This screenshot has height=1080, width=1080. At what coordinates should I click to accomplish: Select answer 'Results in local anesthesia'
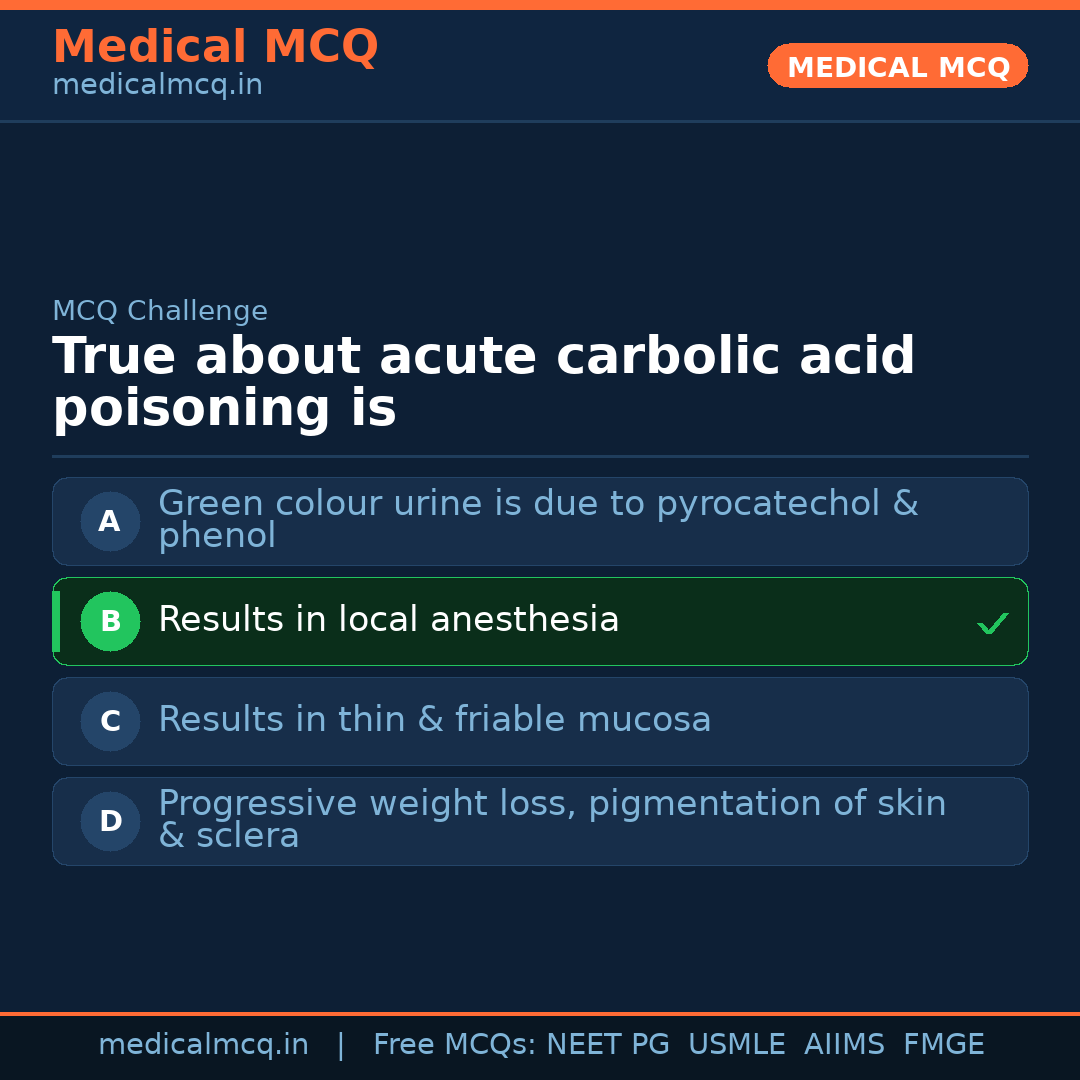click(389, 620)
